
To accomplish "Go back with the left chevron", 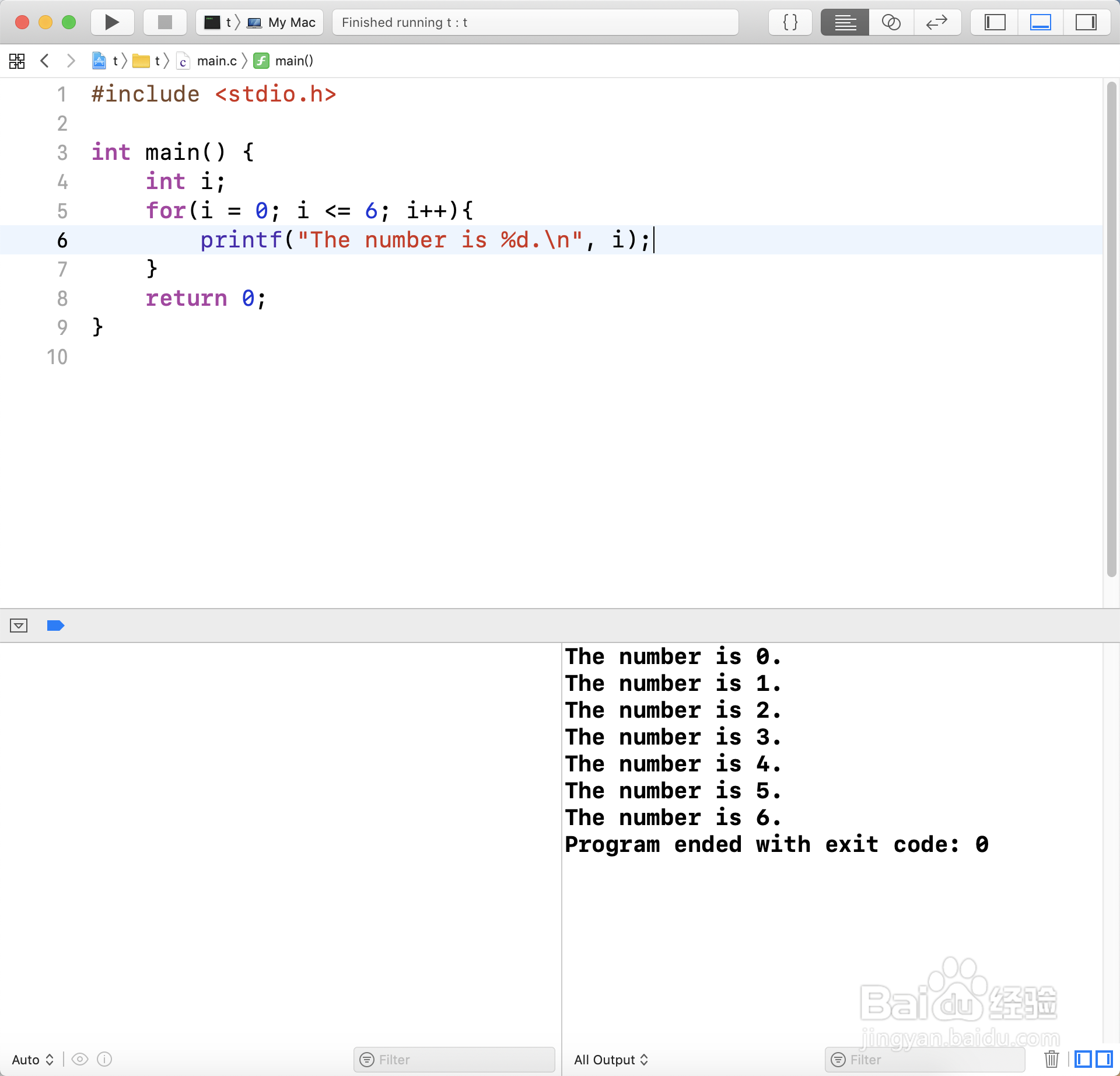I will (x=45, y=61).
